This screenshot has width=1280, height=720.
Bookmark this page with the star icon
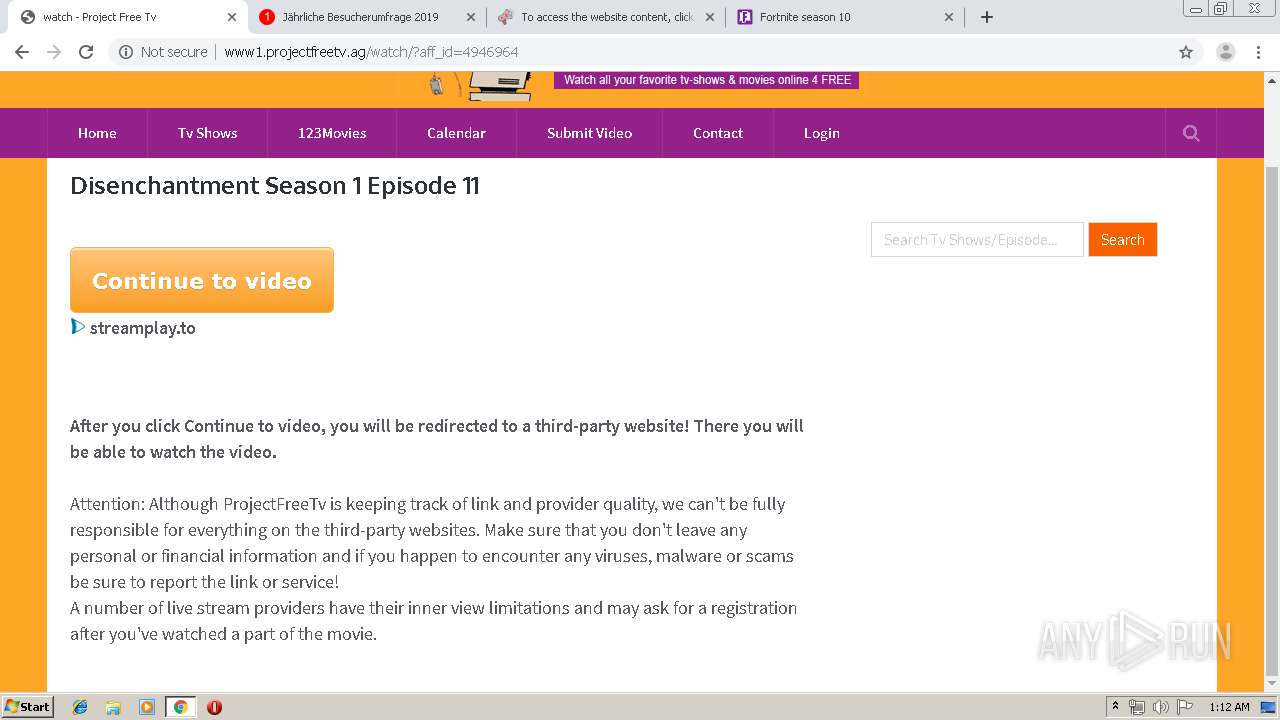click(1186, 52)
